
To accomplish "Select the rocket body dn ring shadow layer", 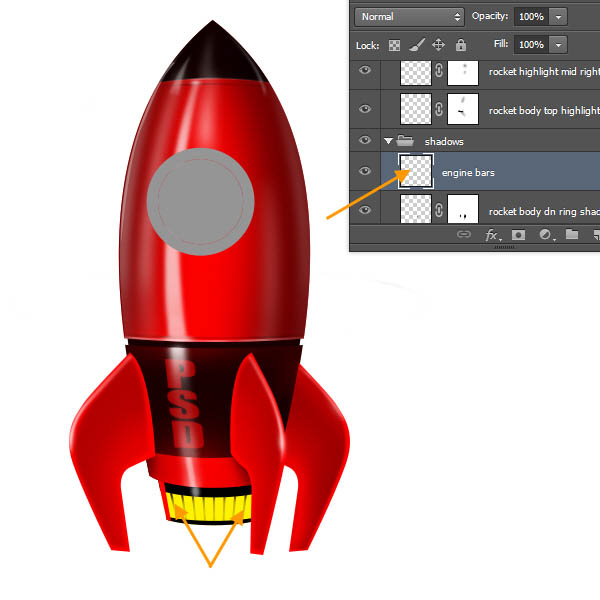I will (x=540, y=211).
